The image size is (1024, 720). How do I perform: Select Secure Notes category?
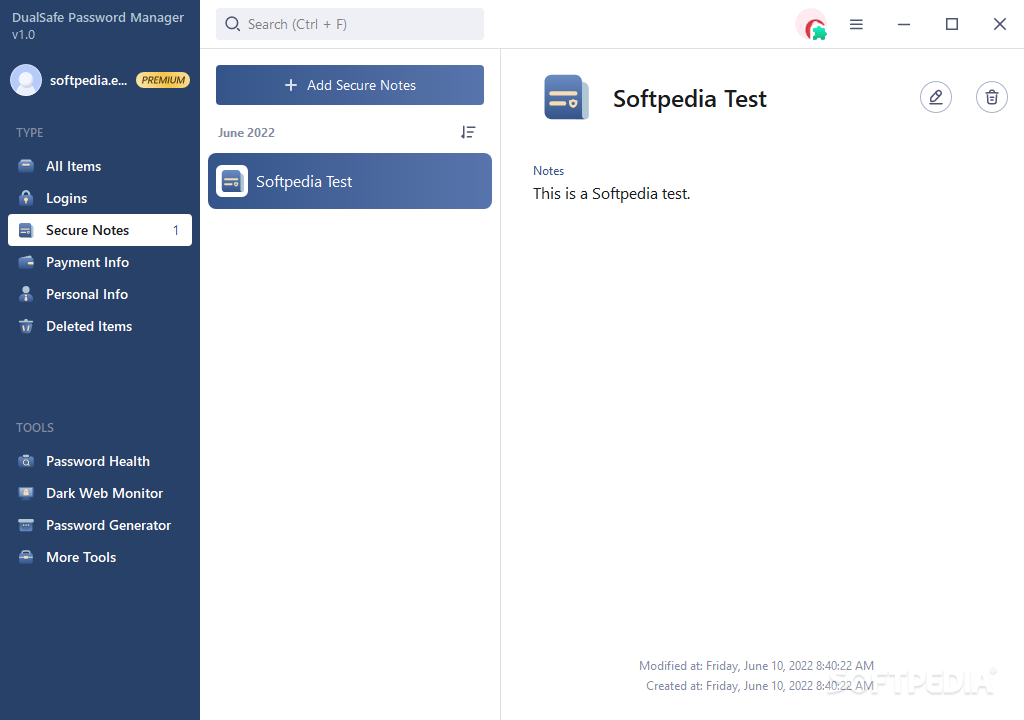[x=100, y=230]
